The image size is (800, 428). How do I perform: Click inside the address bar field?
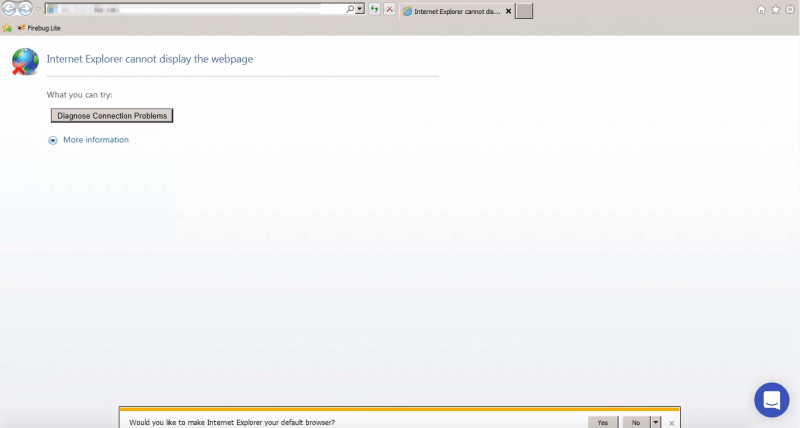(200, 9)
